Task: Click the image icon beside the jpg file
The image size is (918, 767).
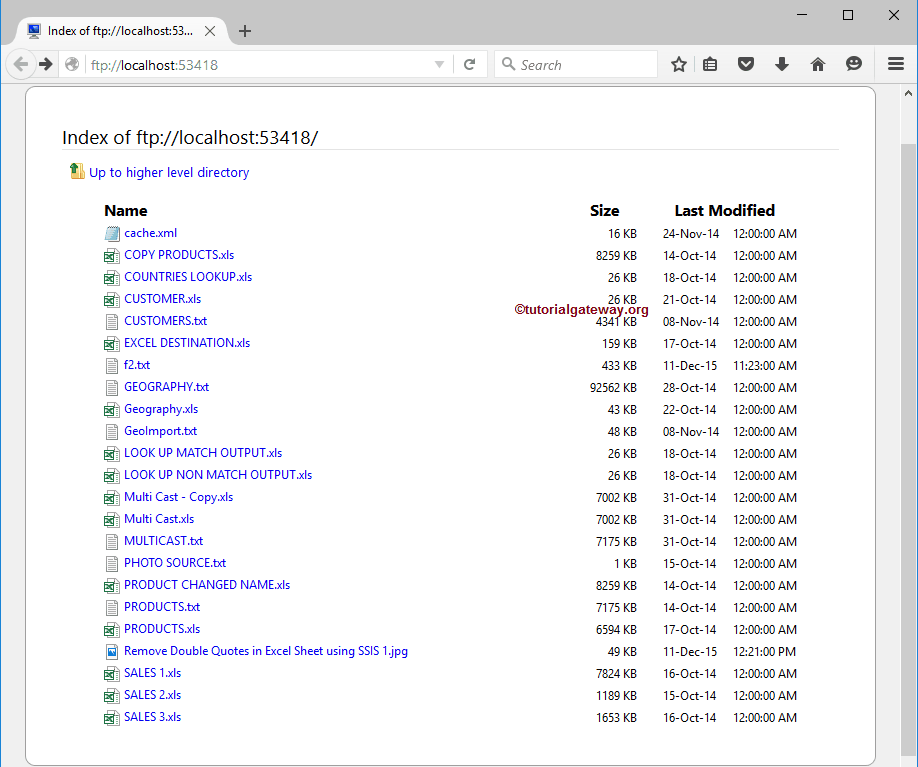Action: [x=111, y=651]
